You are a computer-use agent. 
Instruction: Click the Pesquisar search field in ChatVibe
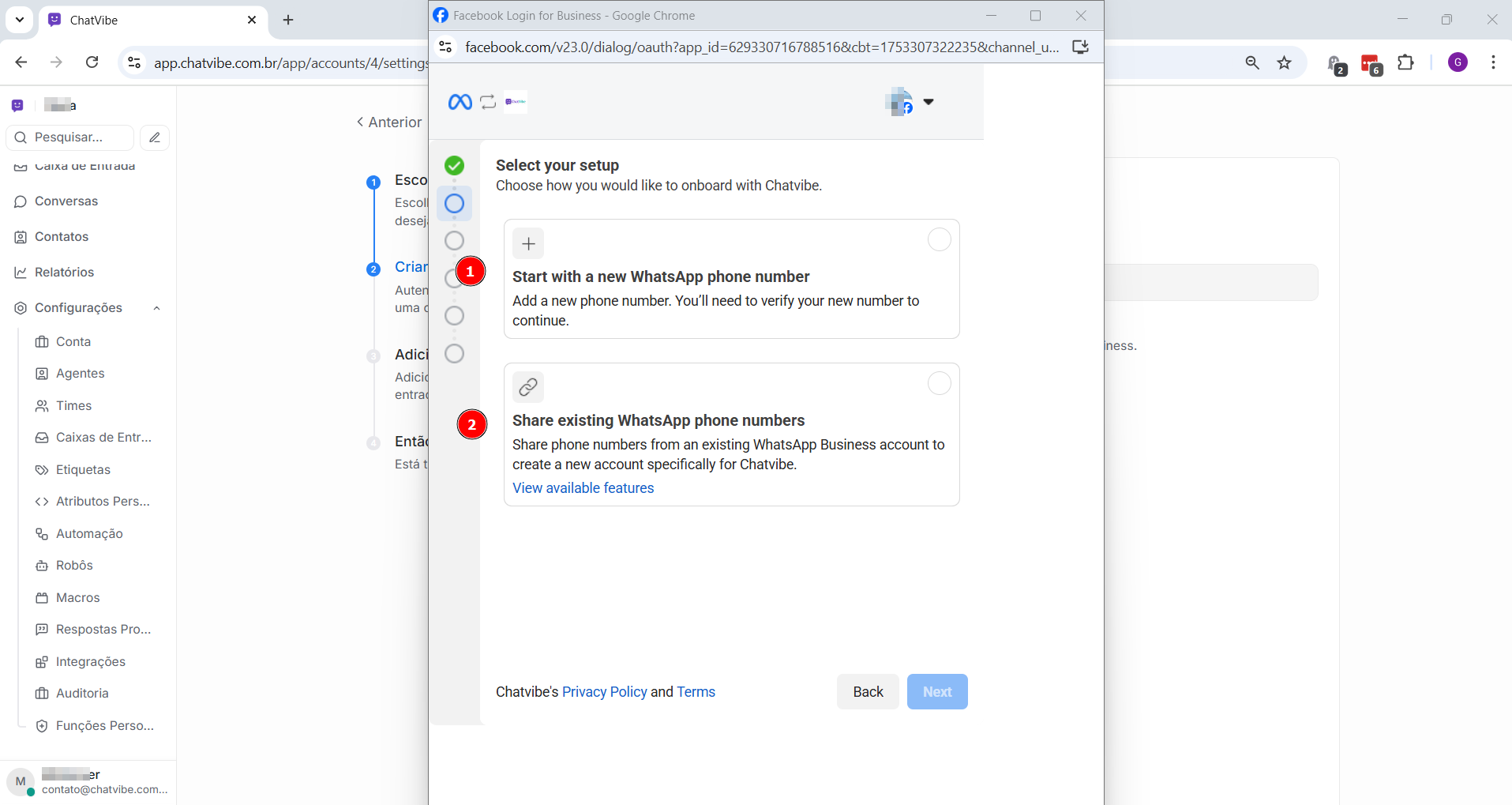(x=69, y=137)
